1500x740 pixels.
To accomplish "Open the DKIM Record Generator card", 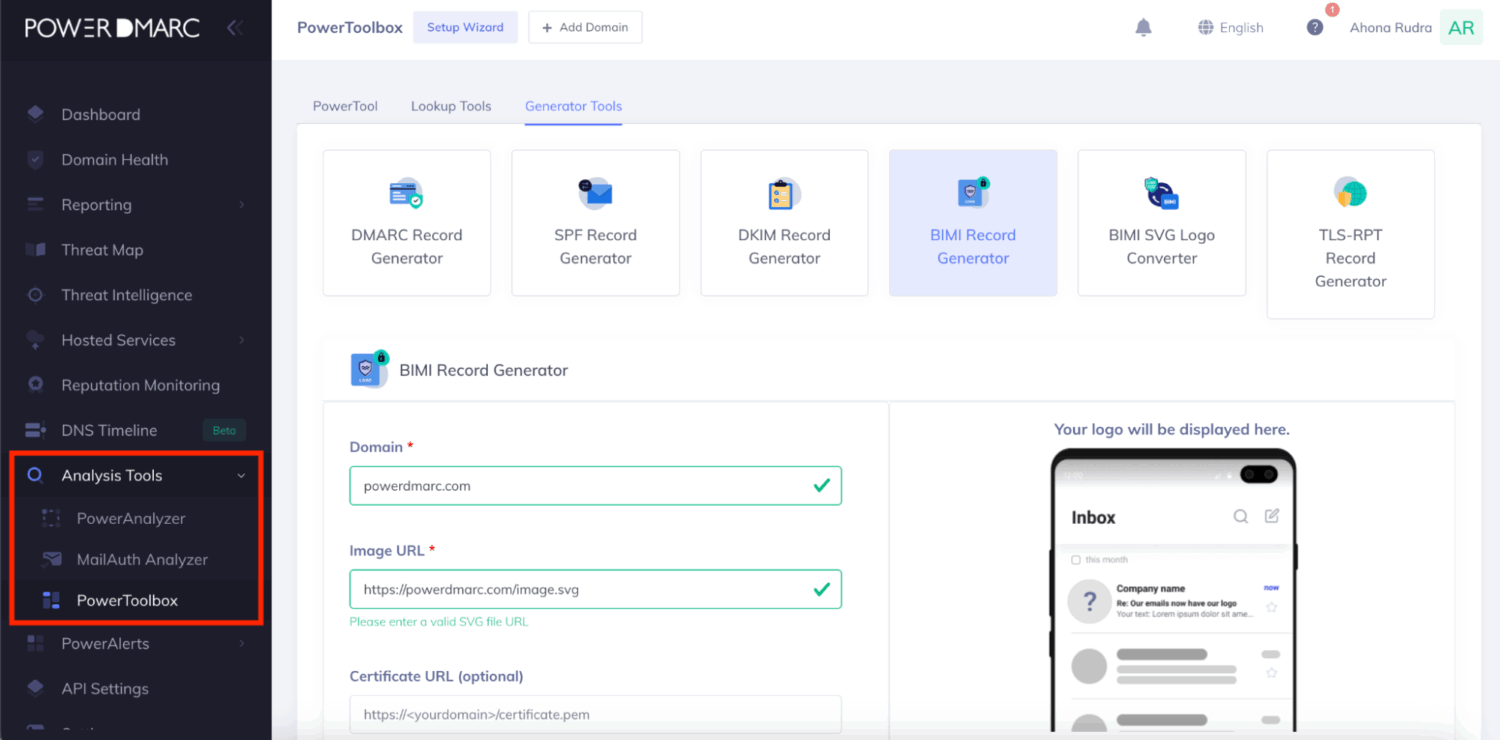I will click(x=784, y=223).
